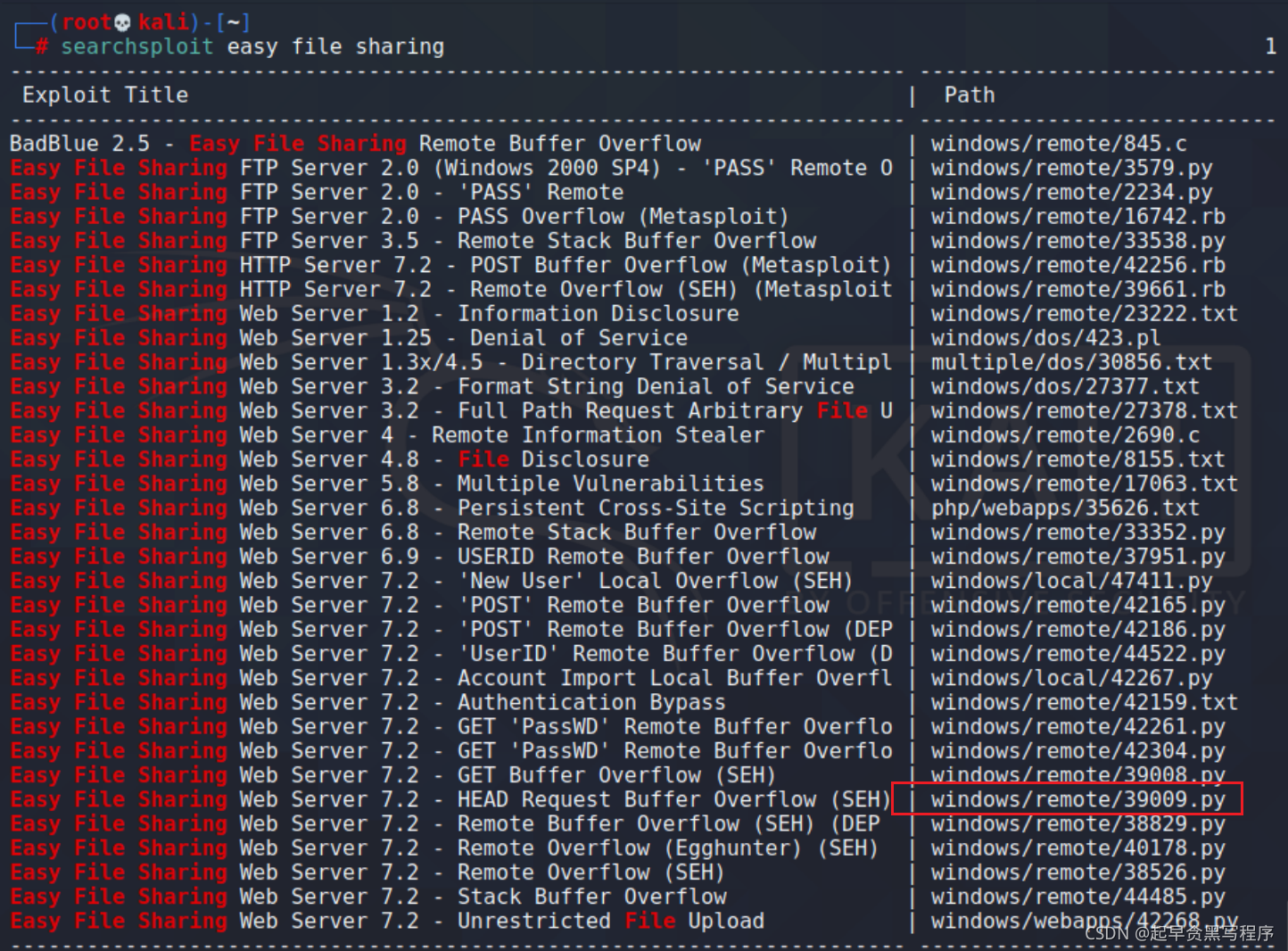Select the path windows/remote/42304.py
This screenshot has height=951, width=1288.
(x=1077, y=750)
